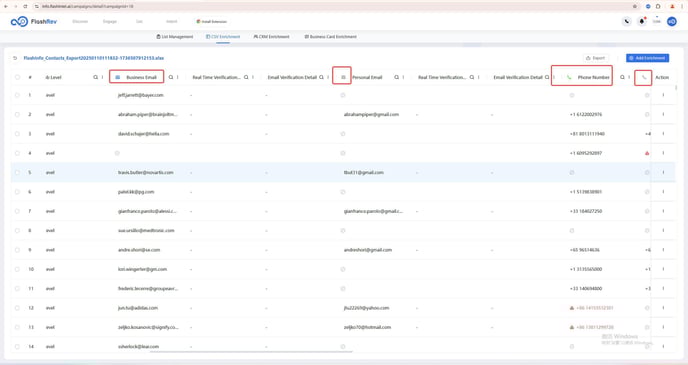The image size is (688, 365).
Task: Select row 4 checkbox
Action: pos(17,153)
